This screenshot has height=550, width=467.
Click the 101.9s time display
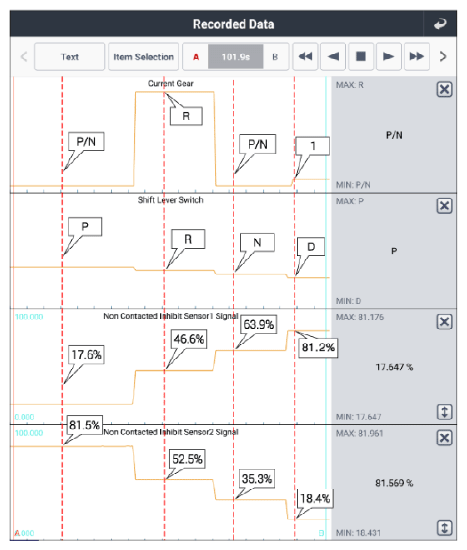tap(236, 57)
